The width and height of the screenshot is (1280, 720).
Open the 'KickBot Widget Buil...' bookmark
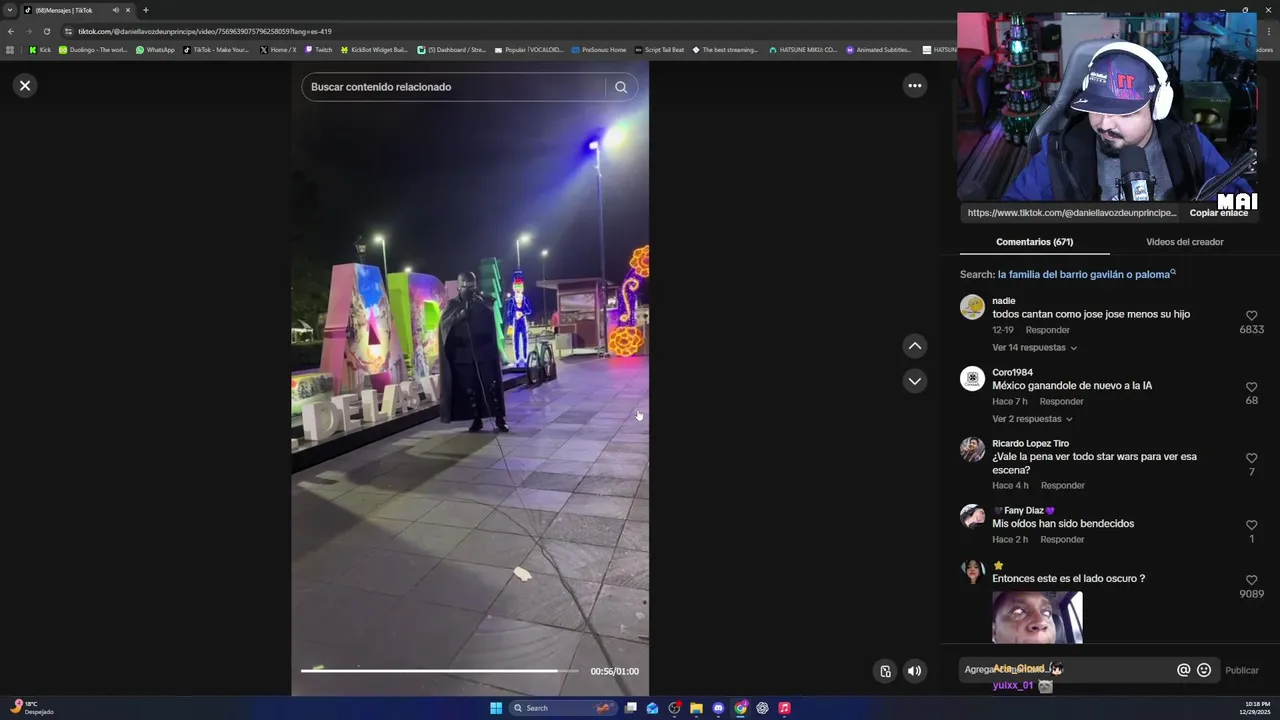click(x=374, y=50)
